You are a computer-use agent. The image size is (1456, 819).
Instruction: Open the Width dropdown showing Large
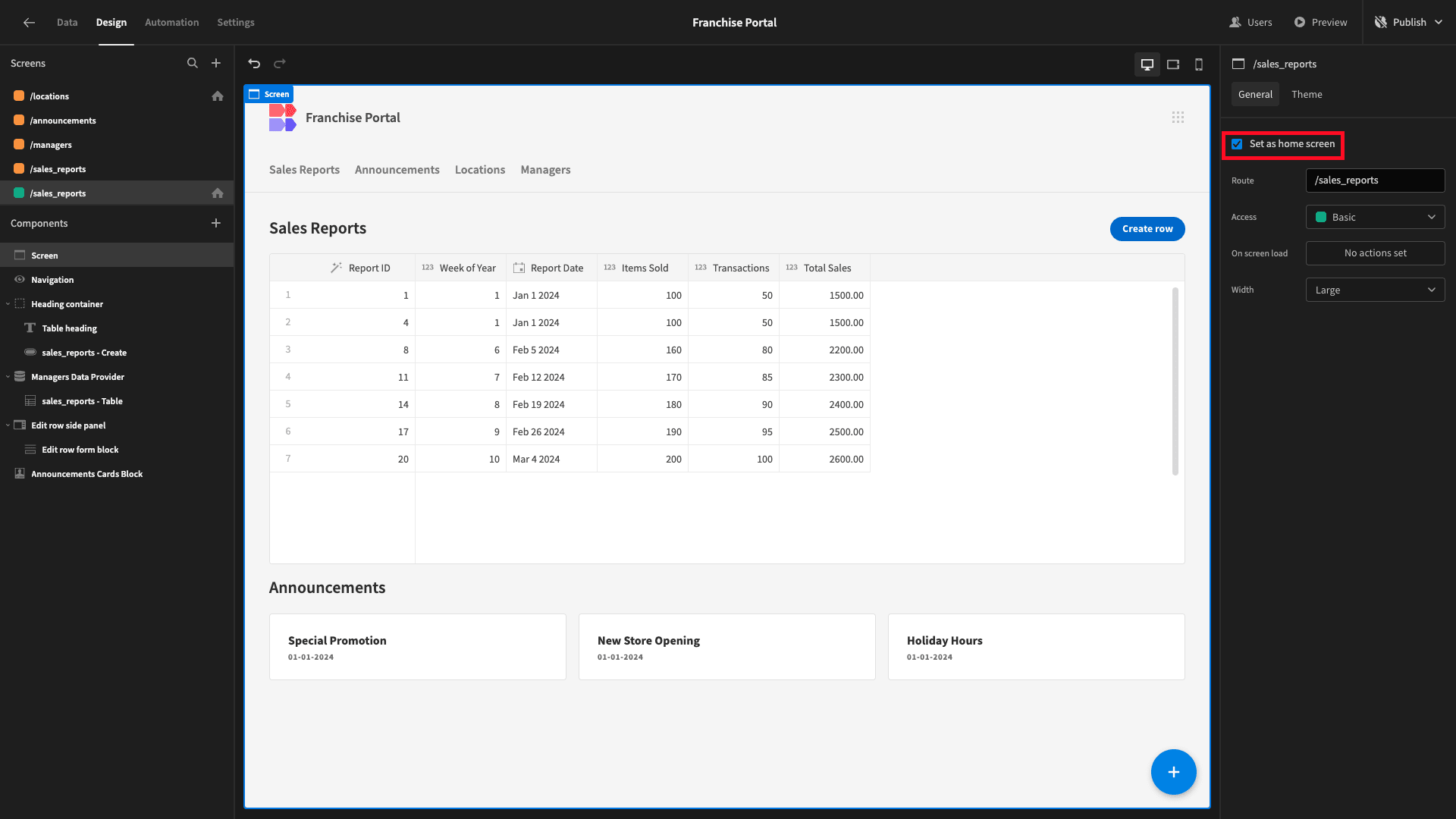(x=1375, y=290)
